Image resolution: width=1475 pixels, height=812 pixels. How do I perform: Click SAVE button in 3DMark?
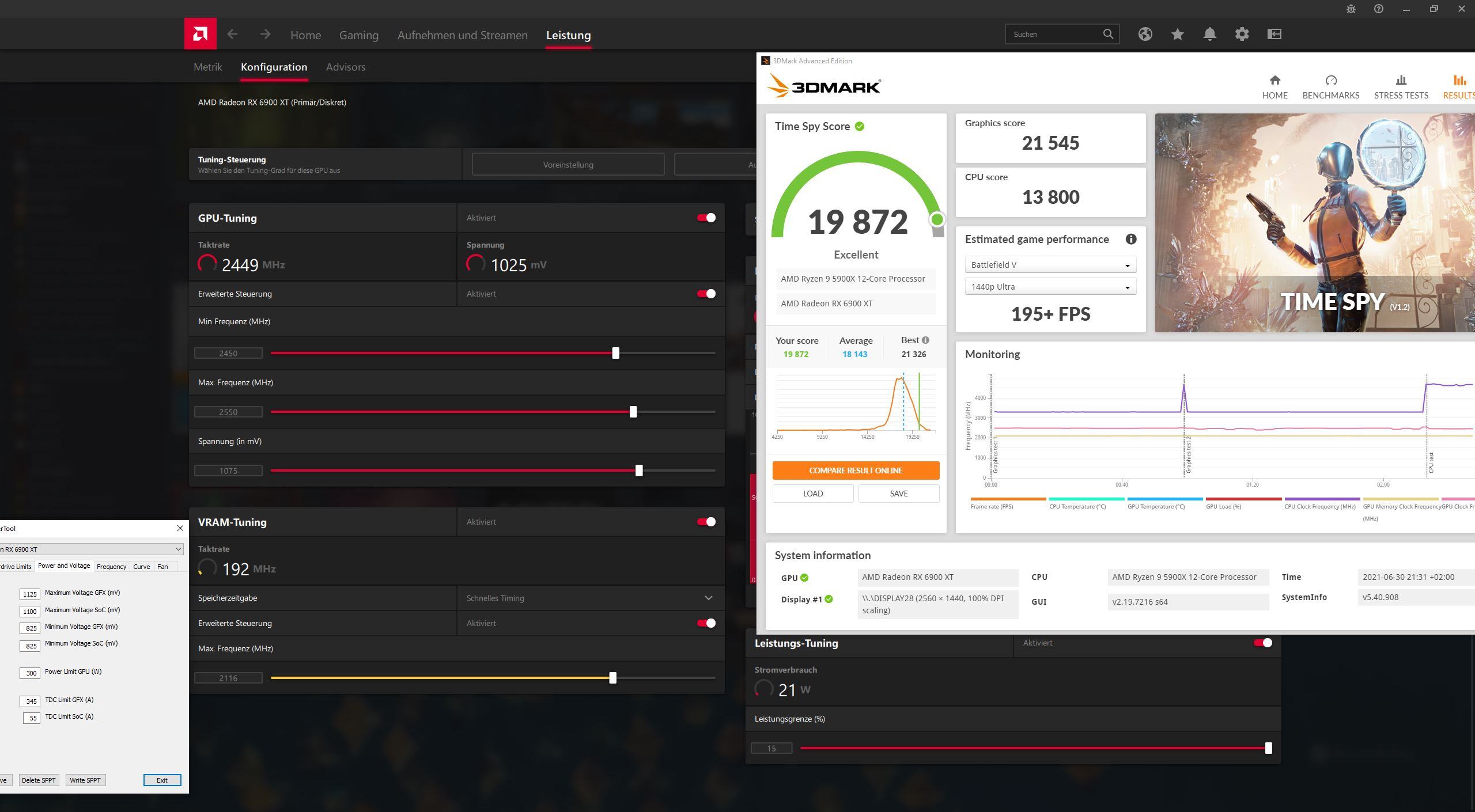point(898,494)
